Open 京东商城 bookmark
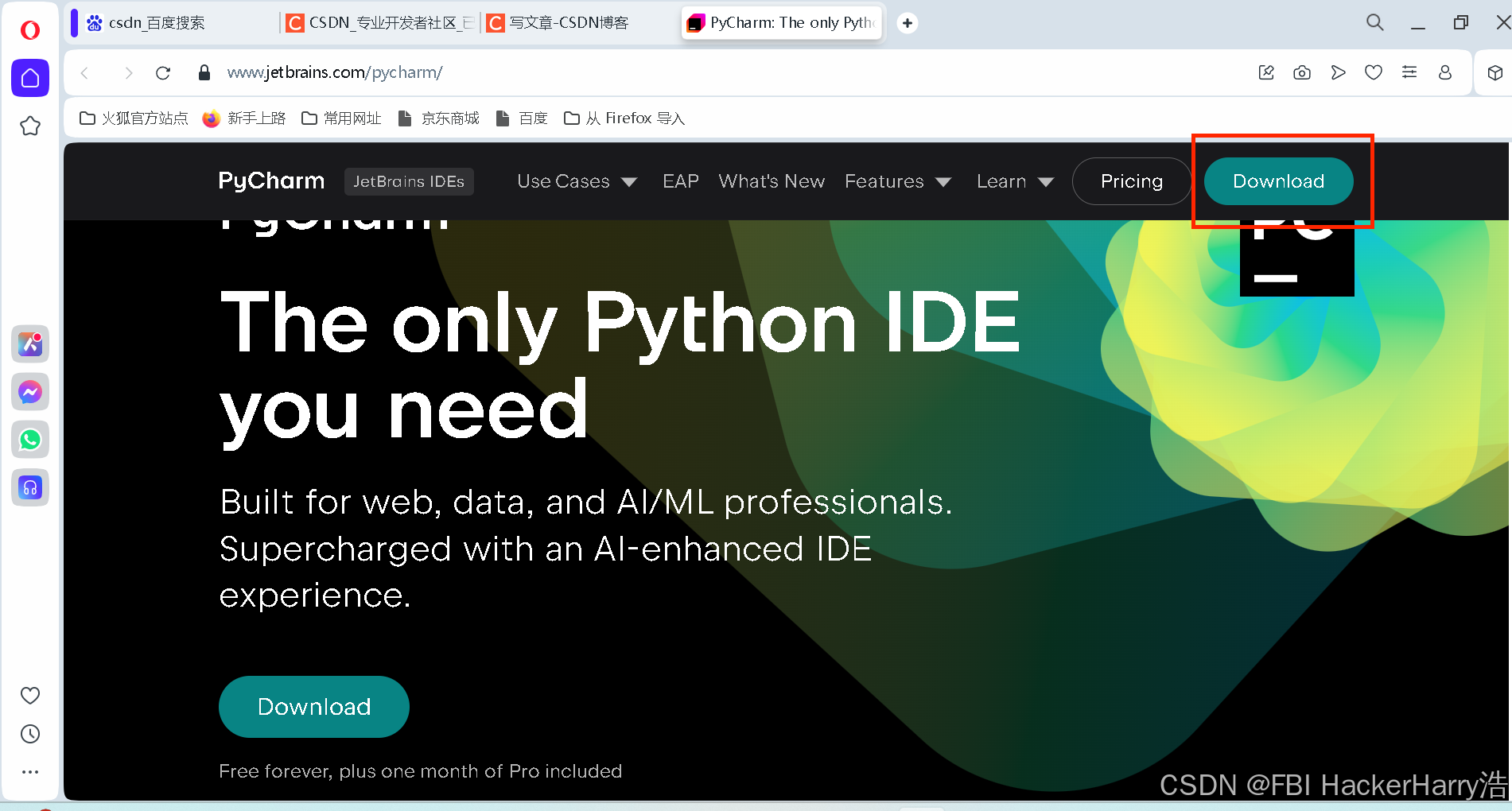The width and height of the screenshot is (1512, 811). [x=439, y=118]
